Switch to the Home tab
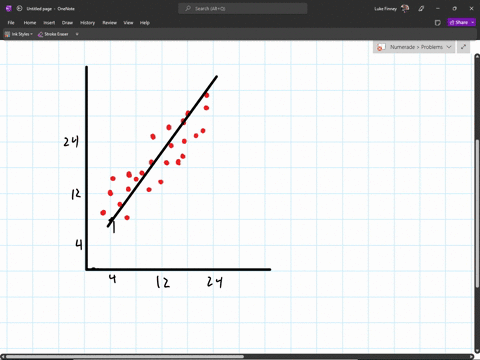This screenshot has width=480, height=360. coord(30,23)
